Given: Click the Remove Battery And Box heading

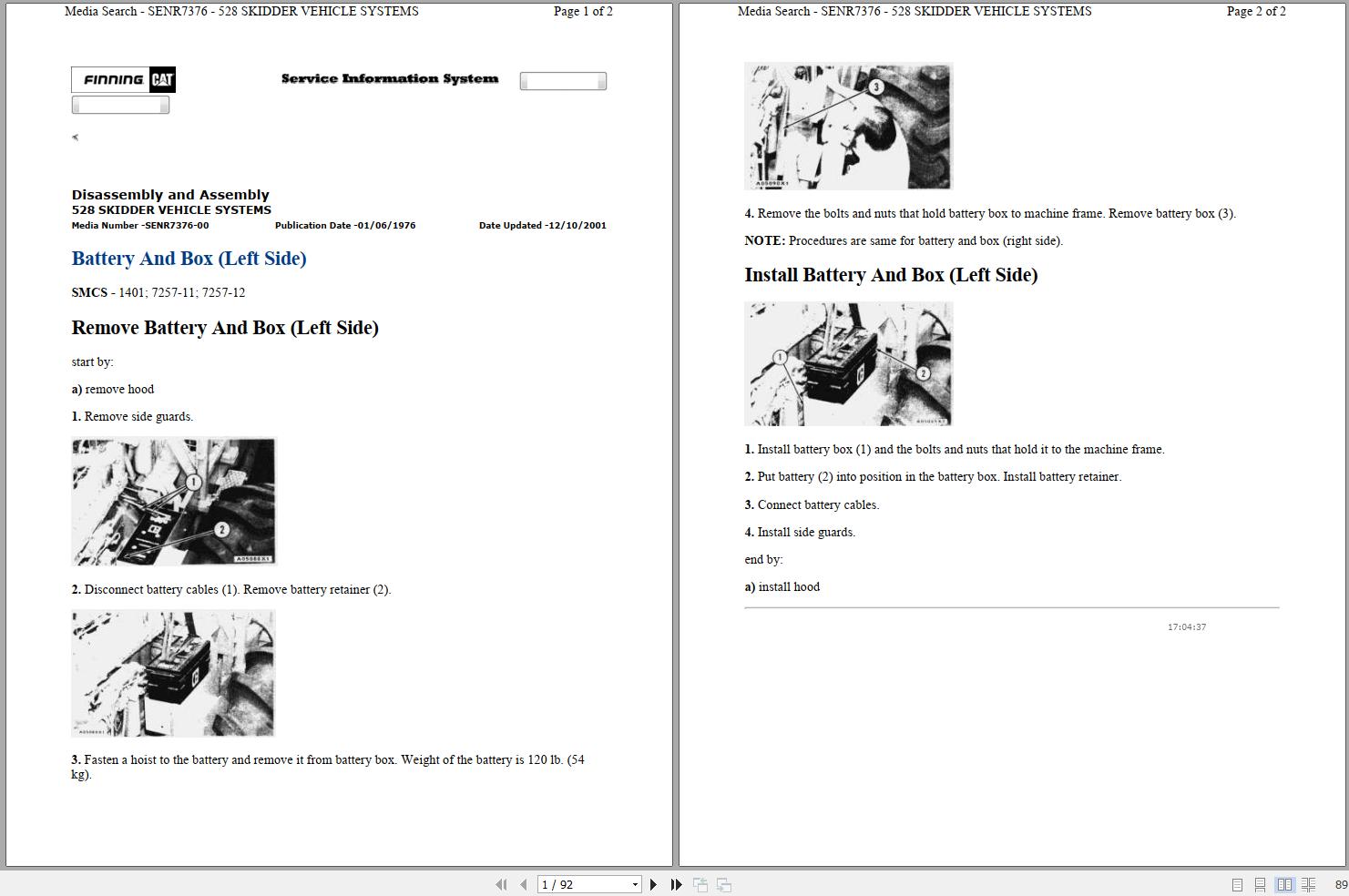Looking at the screenshot, I should coord(225,328).
